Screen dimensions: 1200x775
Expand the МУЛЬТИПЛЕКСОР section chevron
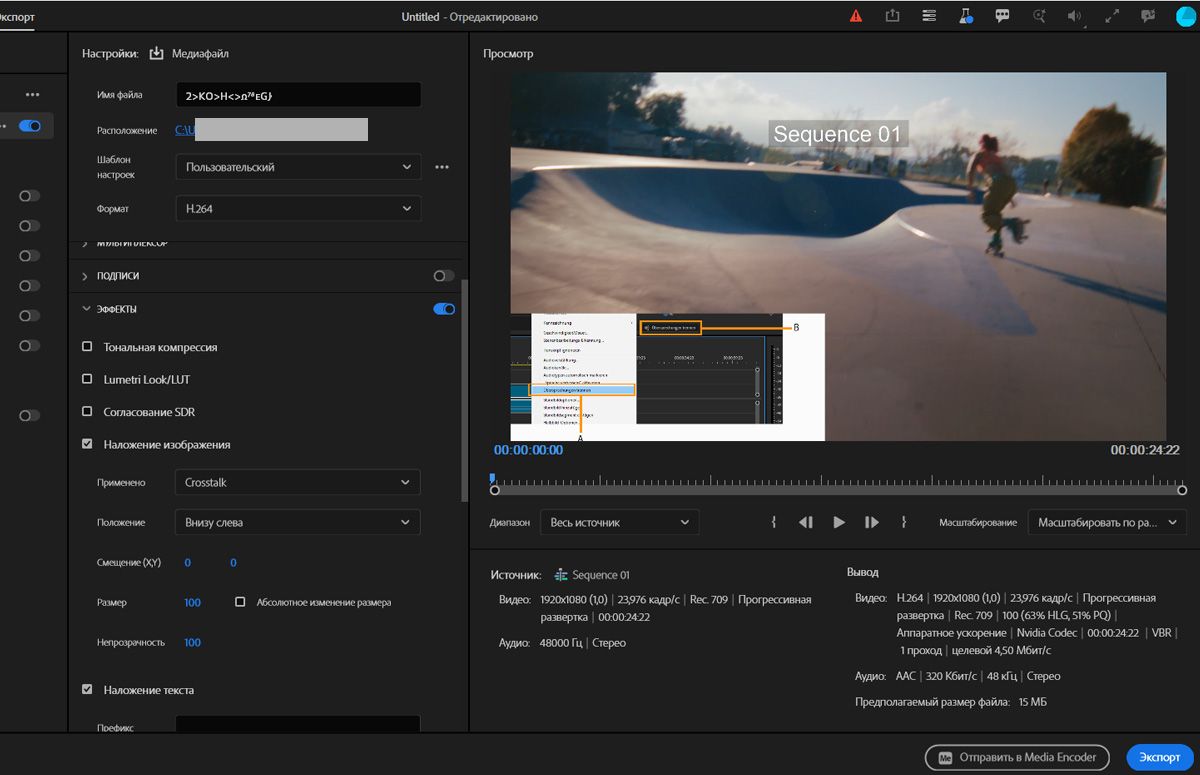86,243
